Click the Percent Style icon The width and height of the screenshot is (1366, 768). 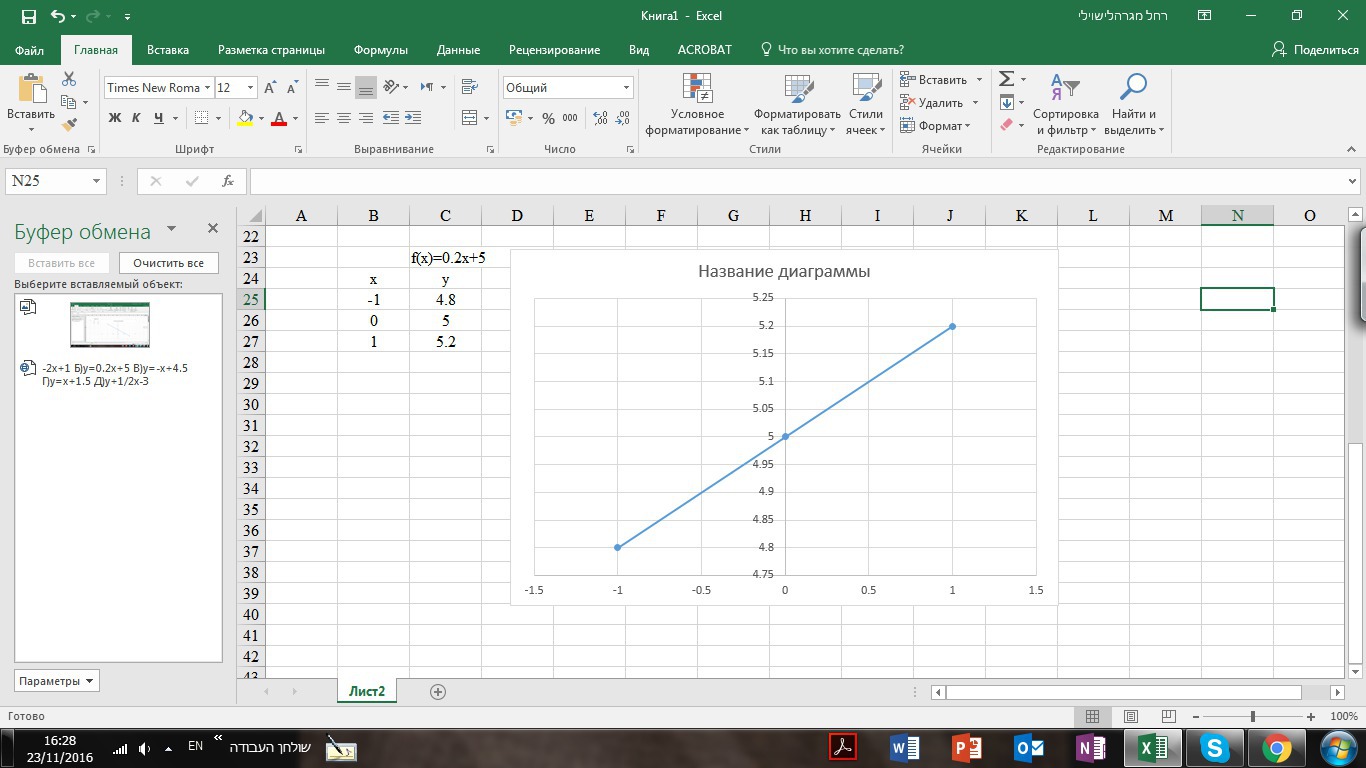coord(548,118)
